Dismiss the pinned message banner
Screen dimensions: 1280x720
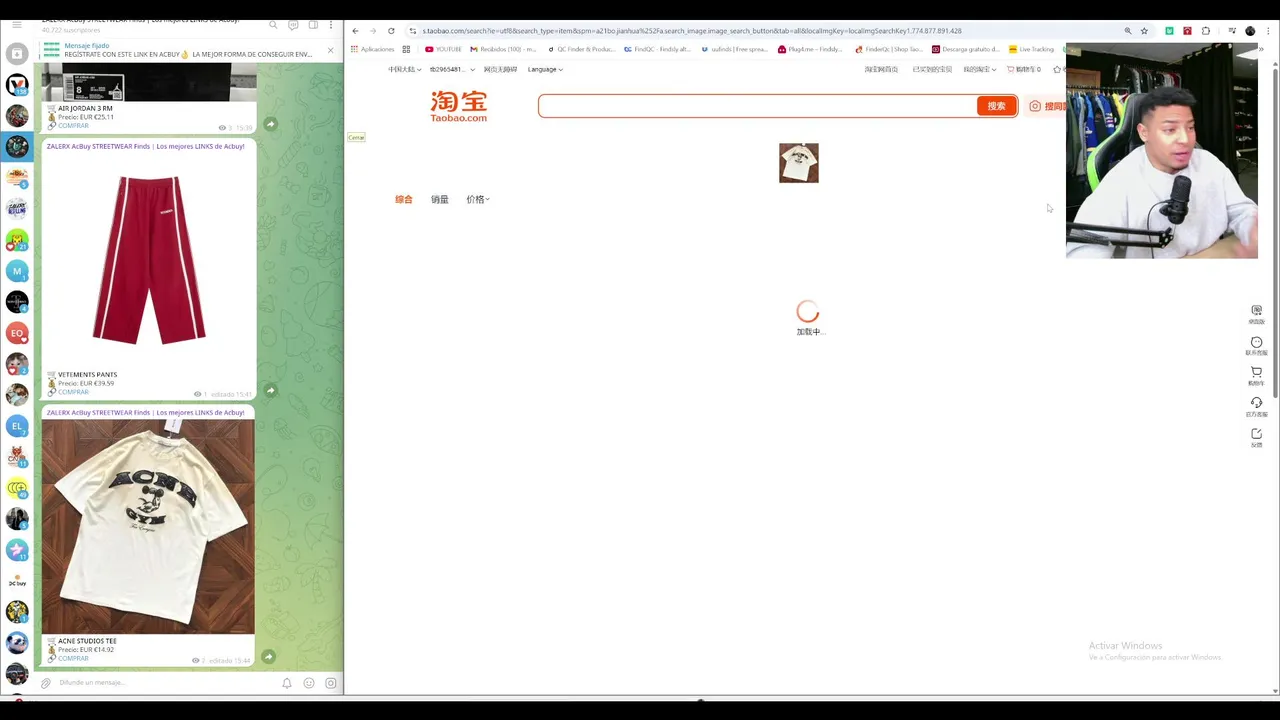pos(331,50)
